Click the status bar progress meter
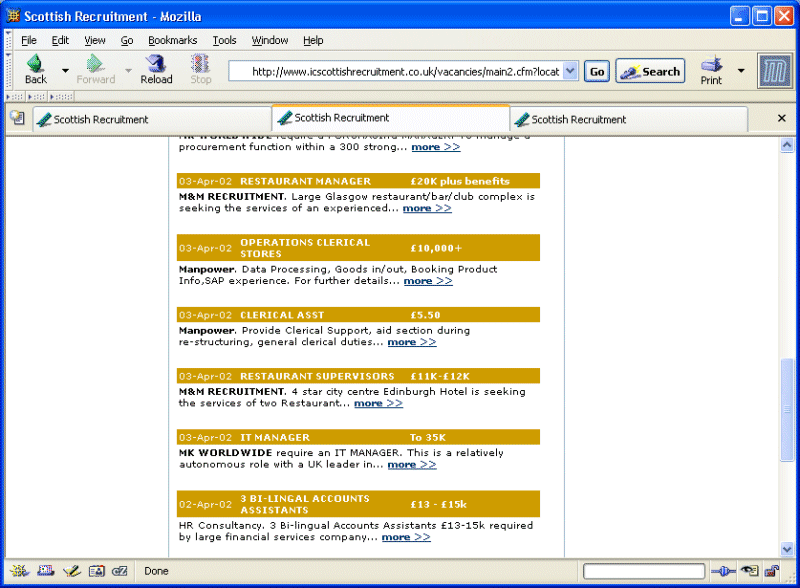The image size is (800, 588). point(644,571)
